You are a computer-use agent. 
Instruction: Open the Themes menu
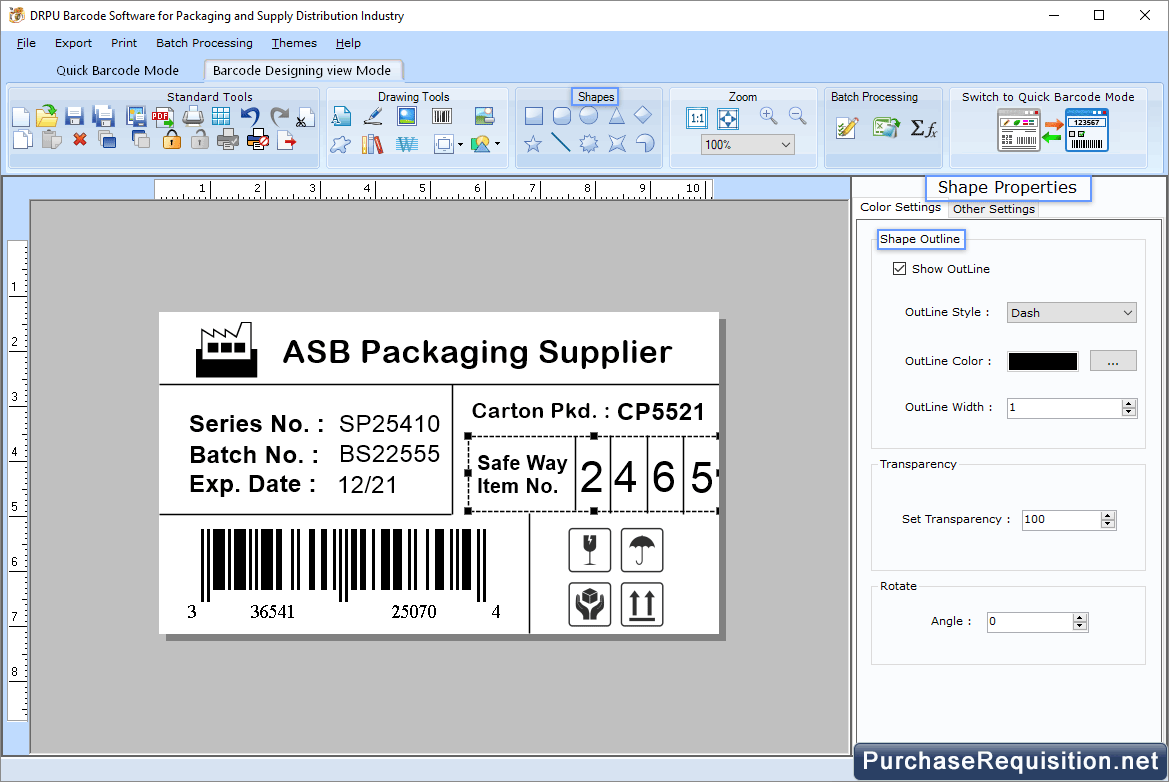click(x=293, y=43)
